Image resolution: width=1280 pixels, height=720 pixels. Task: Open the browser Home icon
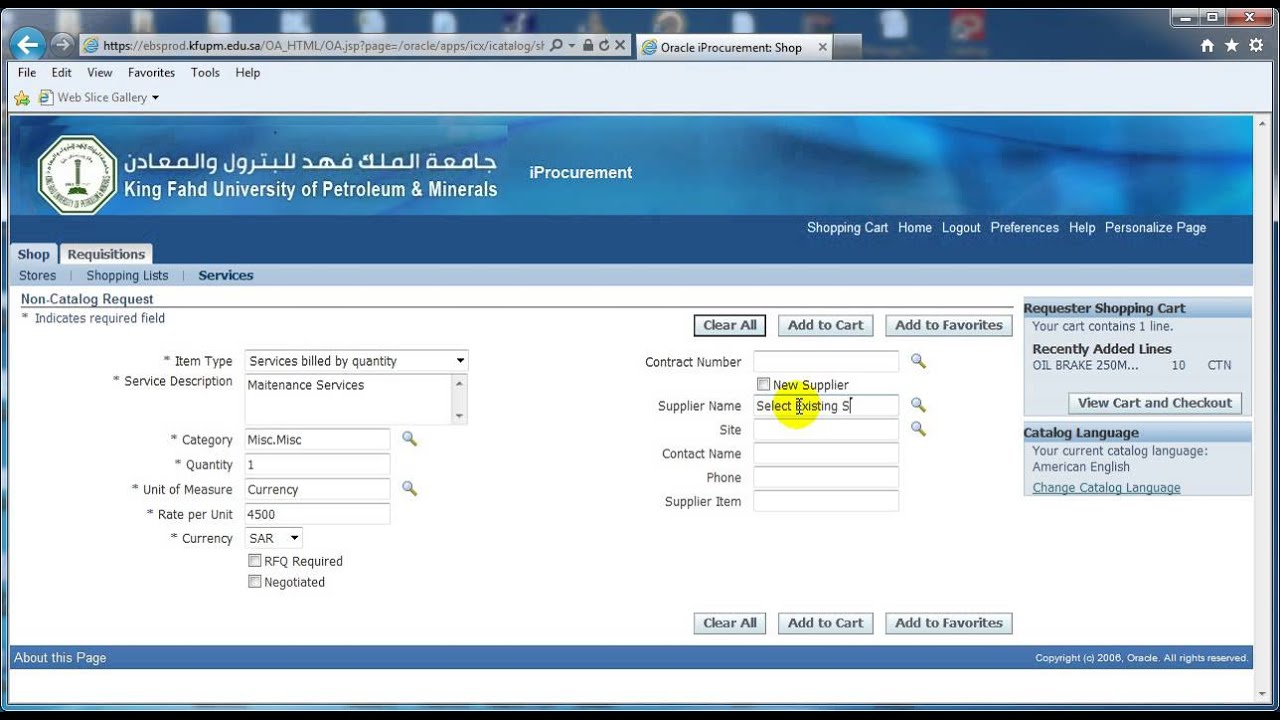tap(1207, 46)
